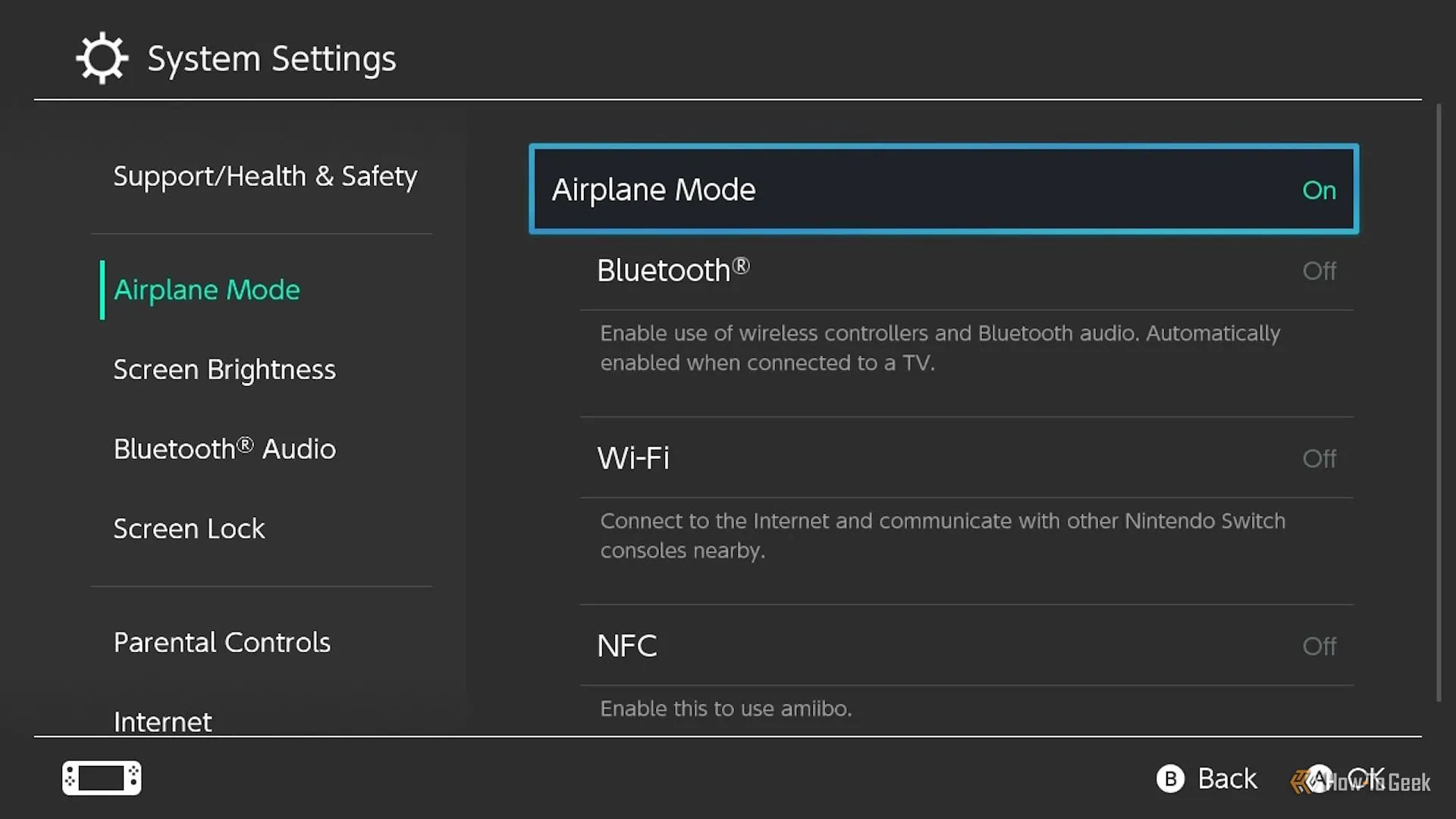Click the handheld console icon at bottom left

click(x=102, y=778)
